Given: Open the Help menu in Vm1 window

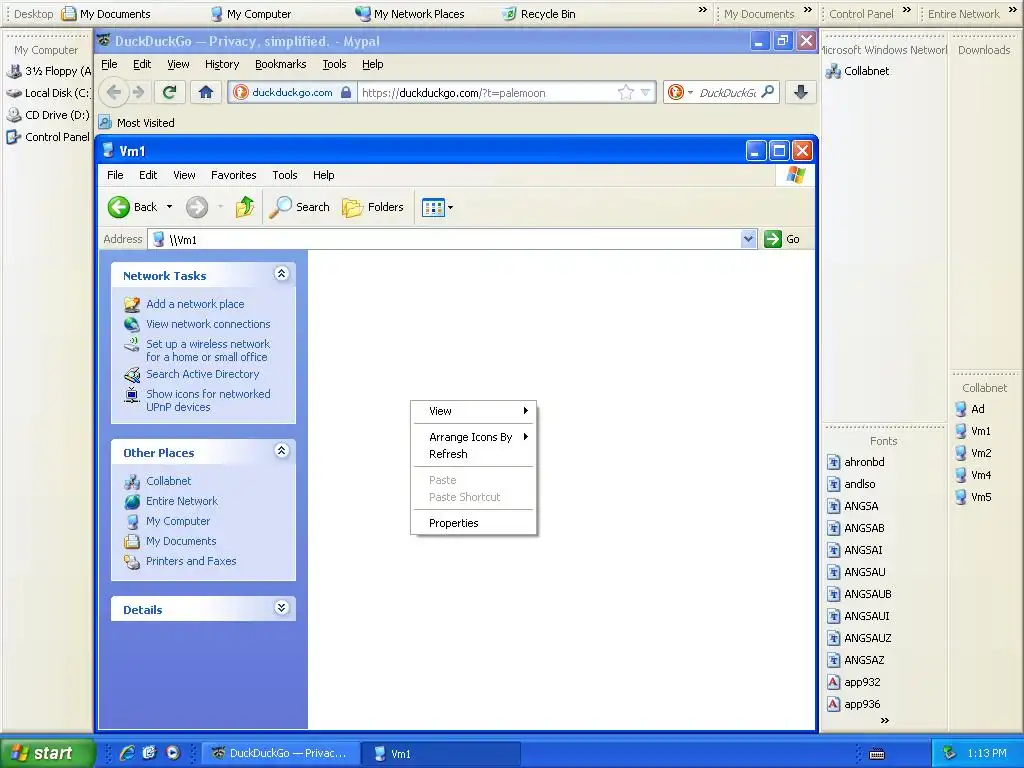Looking at the screenshot, I should pos(323,175).
